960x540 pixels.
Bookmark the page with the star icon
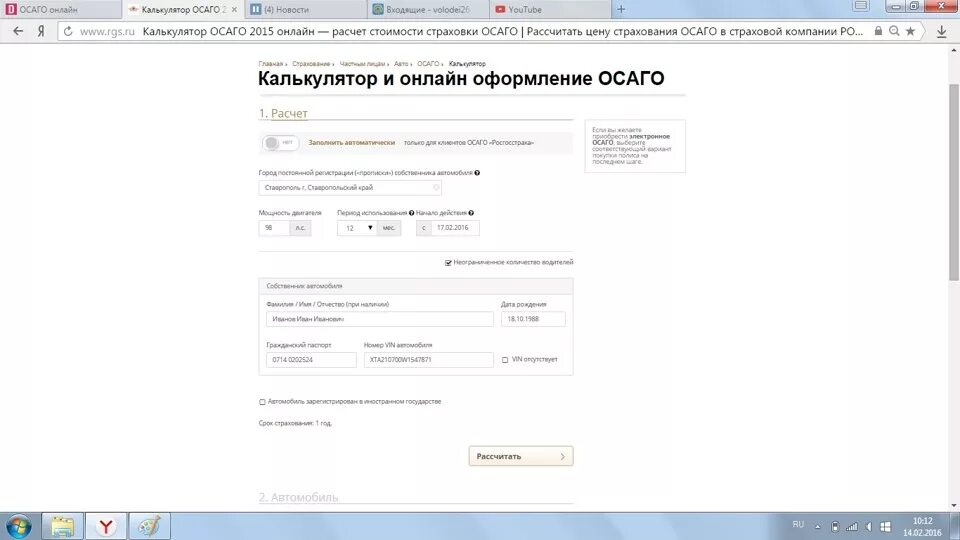pos(910,31)
